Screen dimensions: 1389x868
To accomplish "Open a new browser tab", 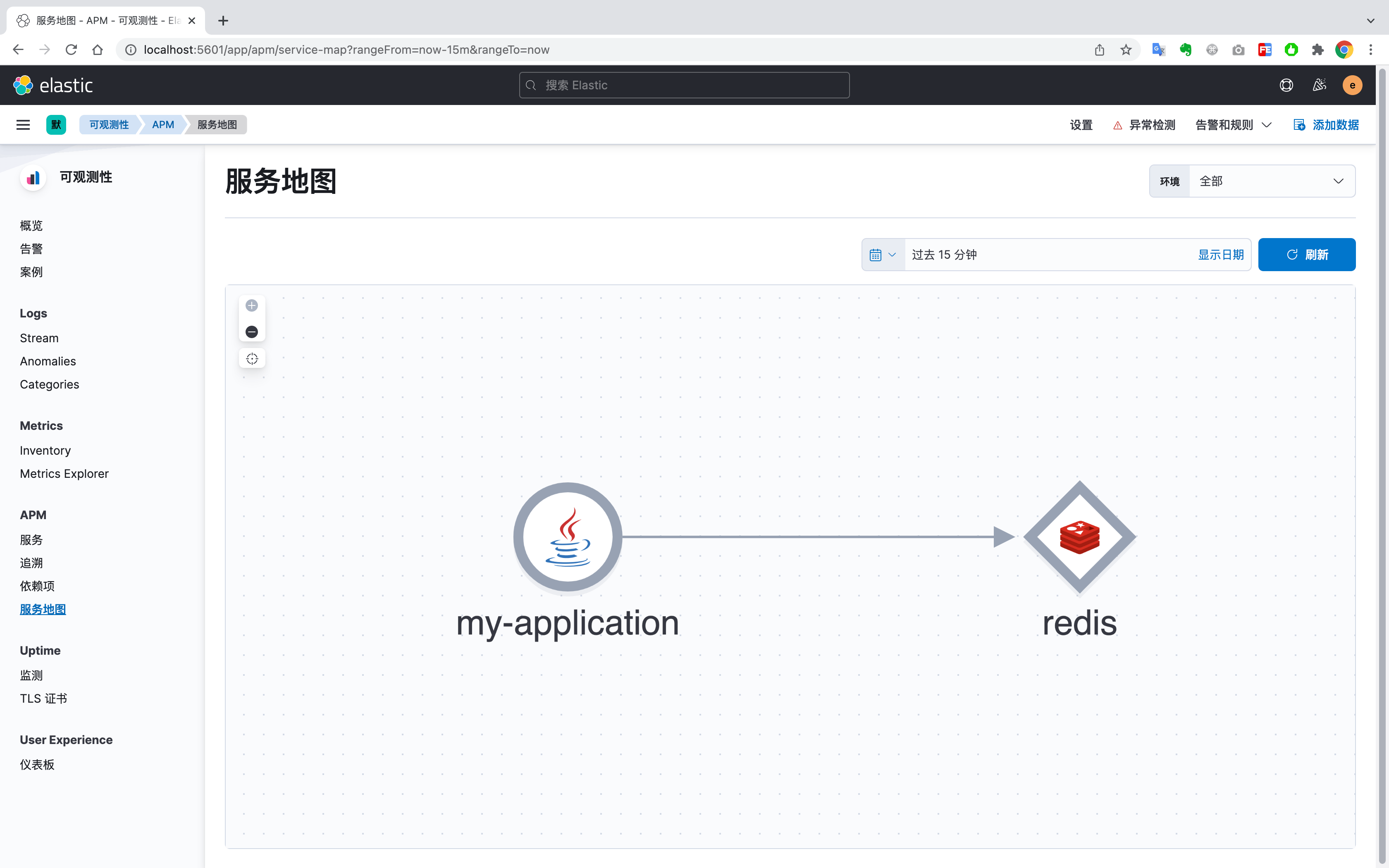I will pos(223,21).
